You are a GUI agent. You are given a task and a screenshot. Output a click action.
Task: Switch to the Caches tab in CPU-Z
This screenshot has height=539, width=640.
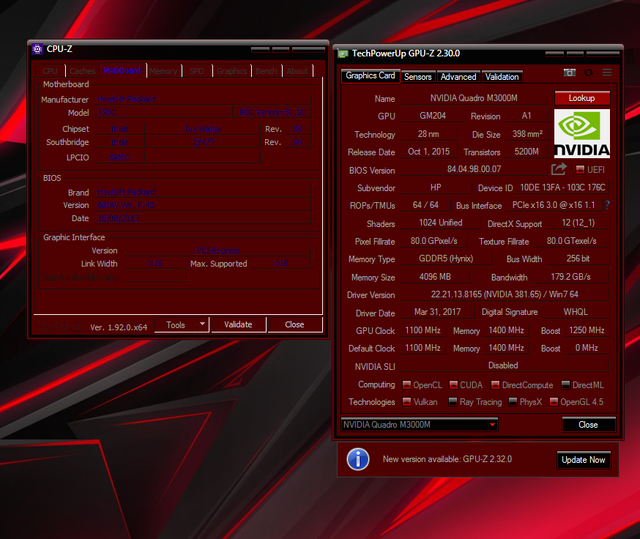click(x=82, y=71)
